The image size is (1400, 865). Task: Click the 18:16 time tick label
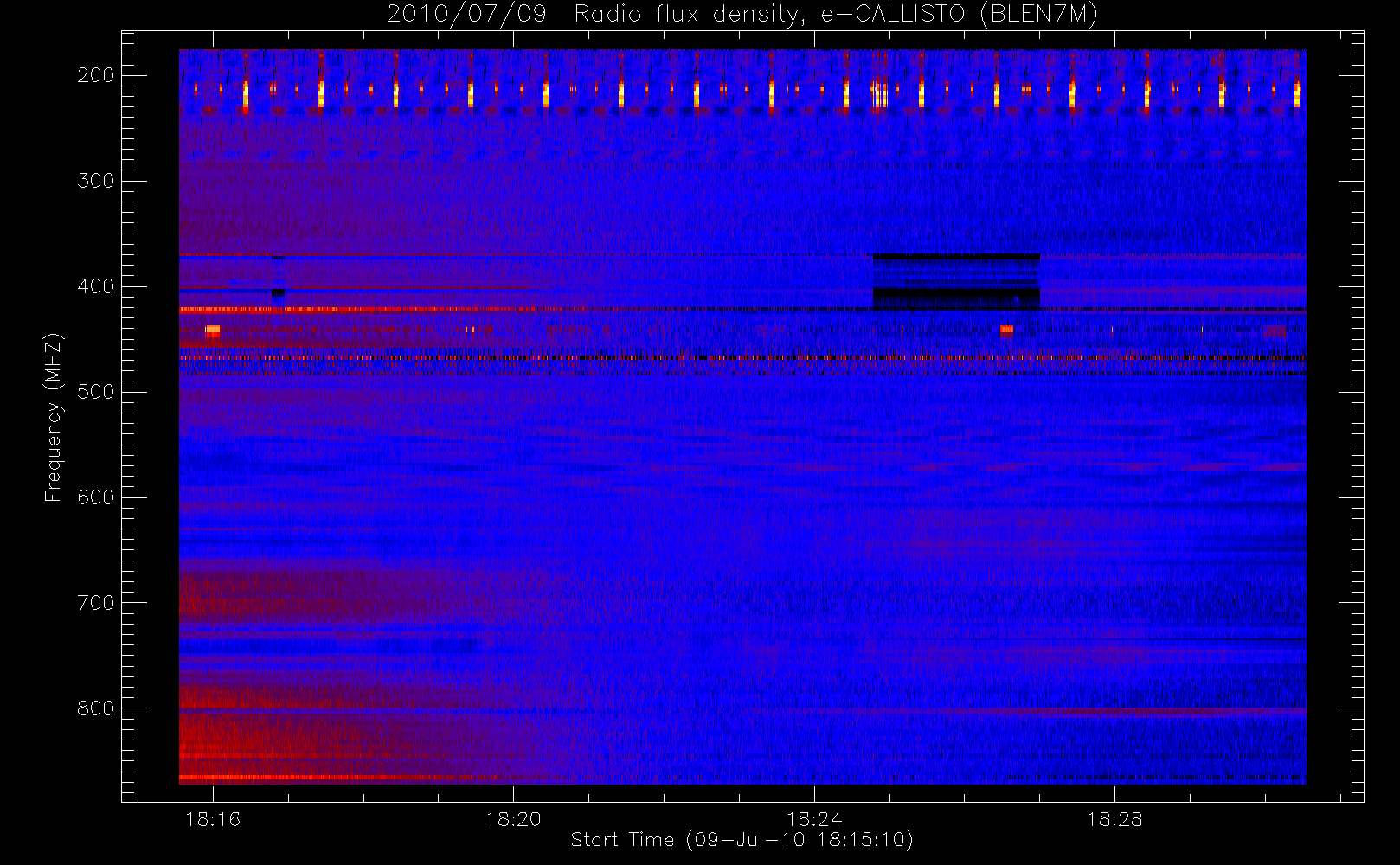(x=213, y=819)
